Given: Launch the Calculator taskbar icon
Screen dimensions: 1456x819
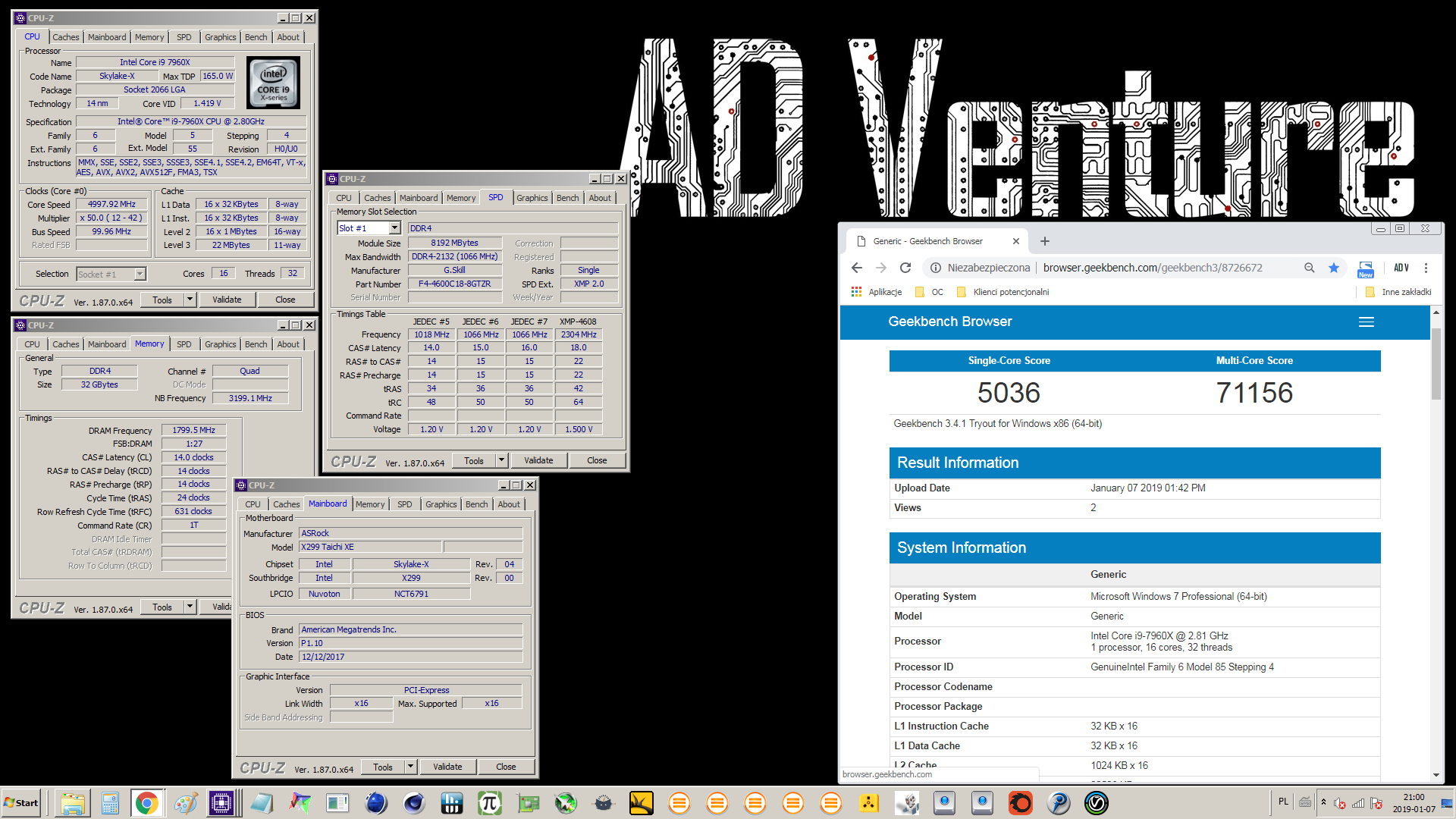Looking at the screenshot, I should point(110,803).
